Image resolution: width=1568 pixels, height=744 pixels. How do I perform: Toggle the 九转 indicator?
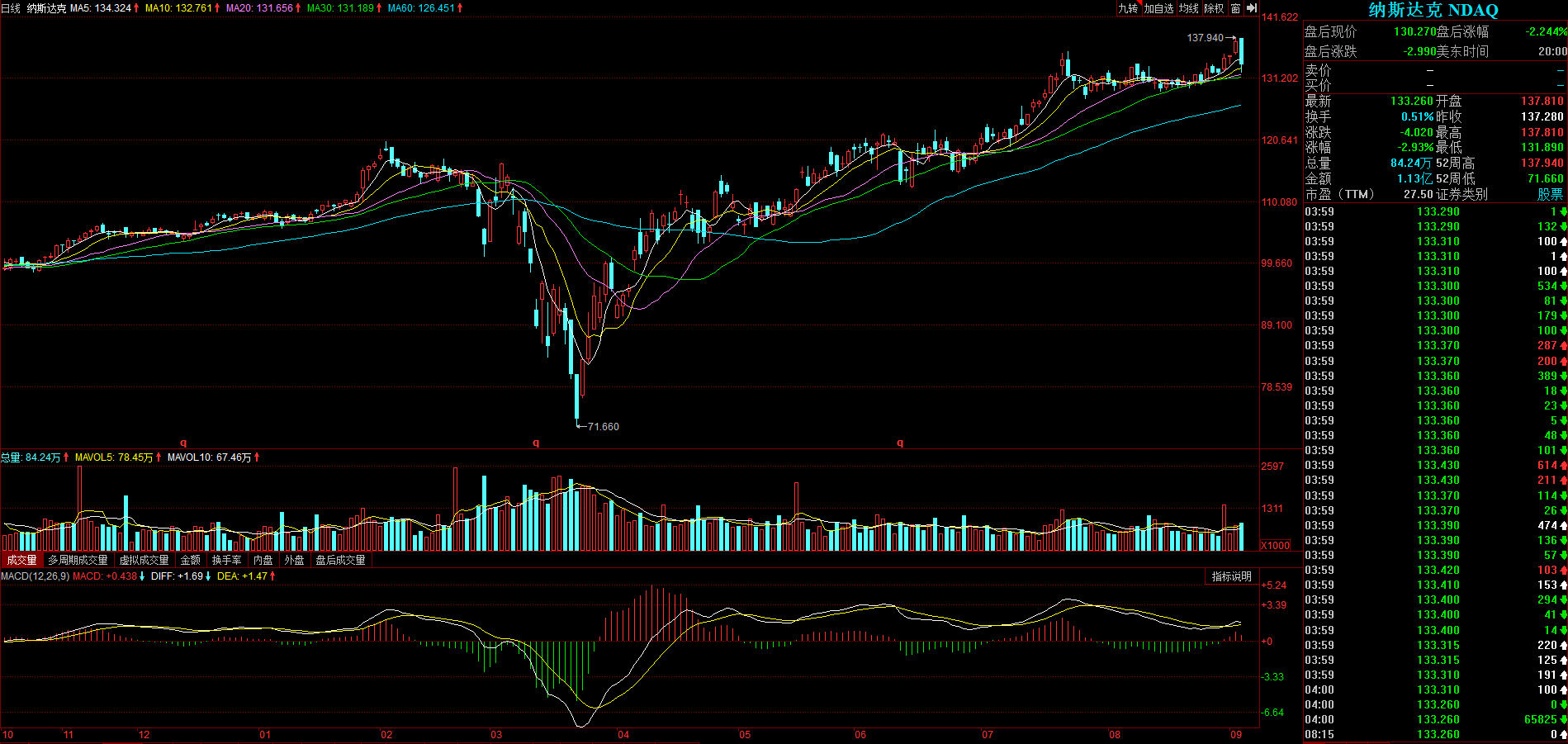(x=1128, y=8)
